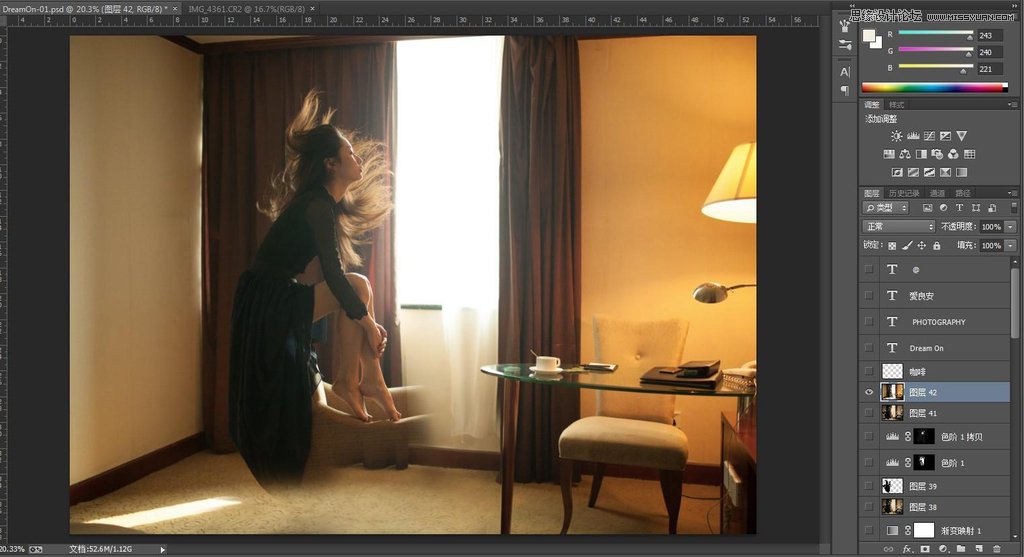This screenshot has height=557, width=1024.
Task: Add a Gradient Map adjustment
Action: click(x=961, y=172)
